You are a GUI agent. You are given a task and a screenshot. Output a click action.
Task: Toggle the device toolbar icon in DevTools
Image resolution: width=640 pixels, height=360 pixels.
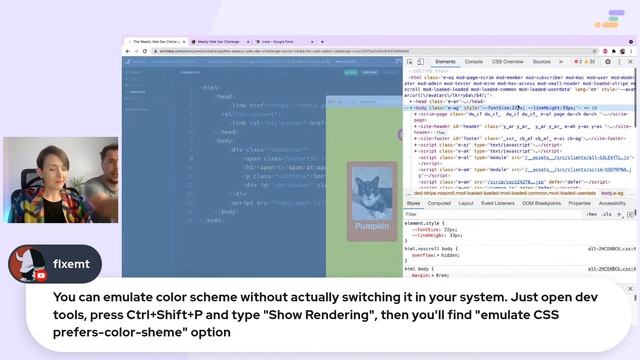[x=420, y=62]
